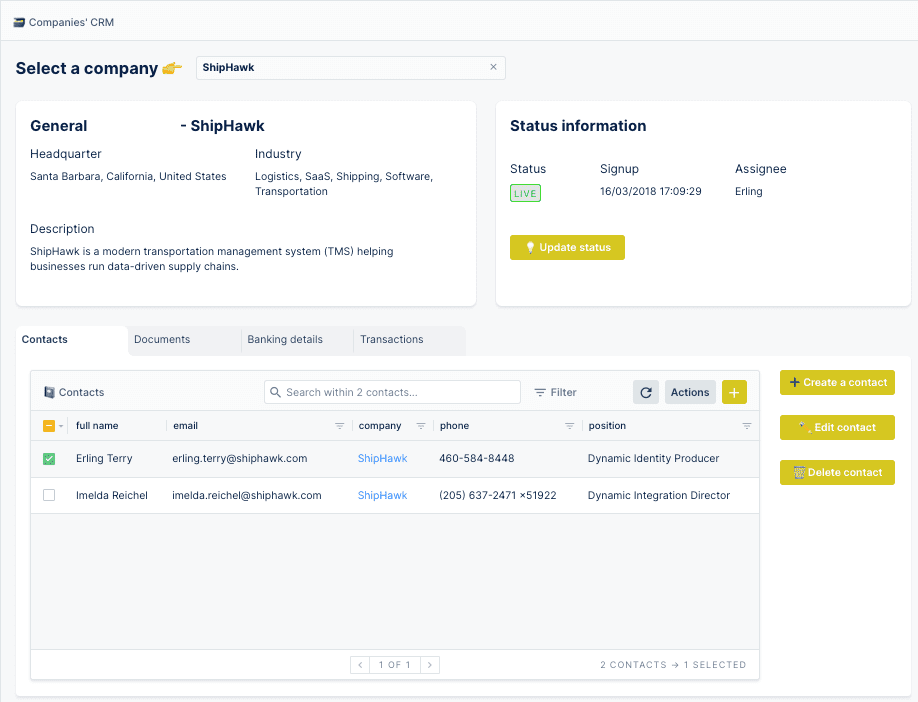
Task: Click the contacts search input field
Action: point(398,392)
